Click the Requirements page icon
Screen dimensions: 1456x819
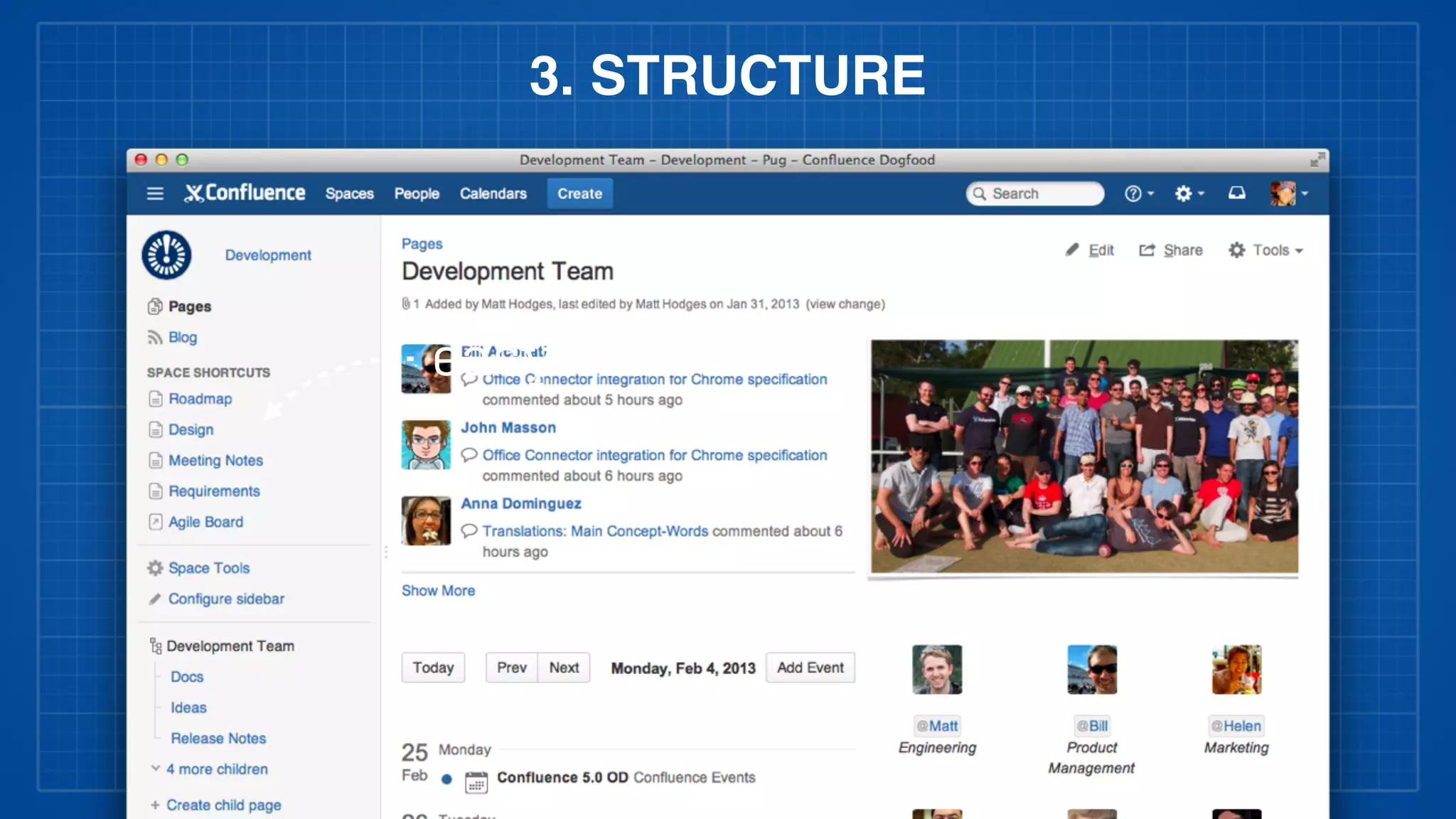(x=156, y=491)
